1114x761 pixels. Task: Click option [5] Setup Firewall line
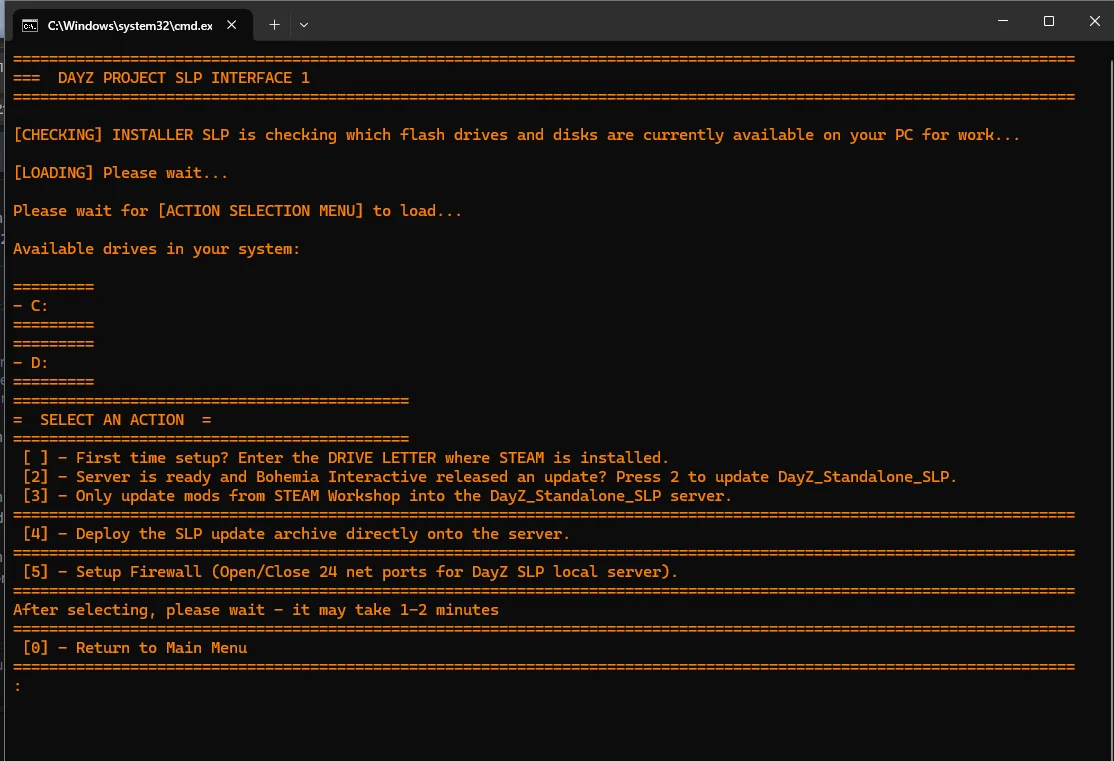pyautogui.click(x=350, y=572)
